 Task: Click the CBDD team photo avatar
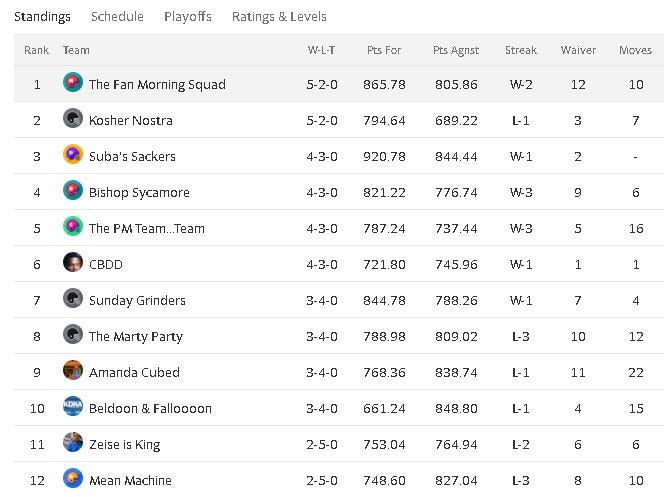pos(73,263)
